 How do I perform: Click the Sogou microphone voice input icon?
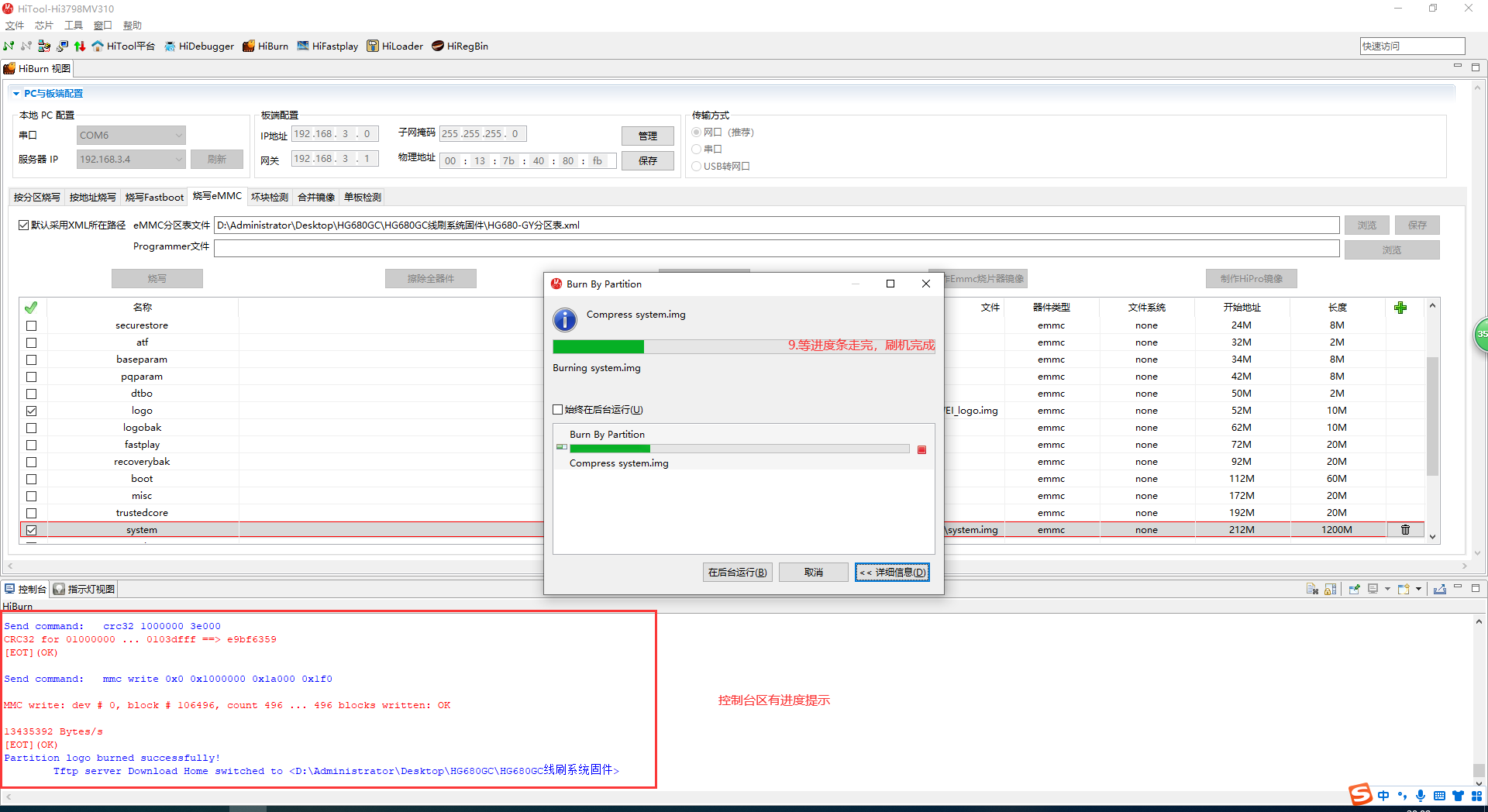(1421, 796)
